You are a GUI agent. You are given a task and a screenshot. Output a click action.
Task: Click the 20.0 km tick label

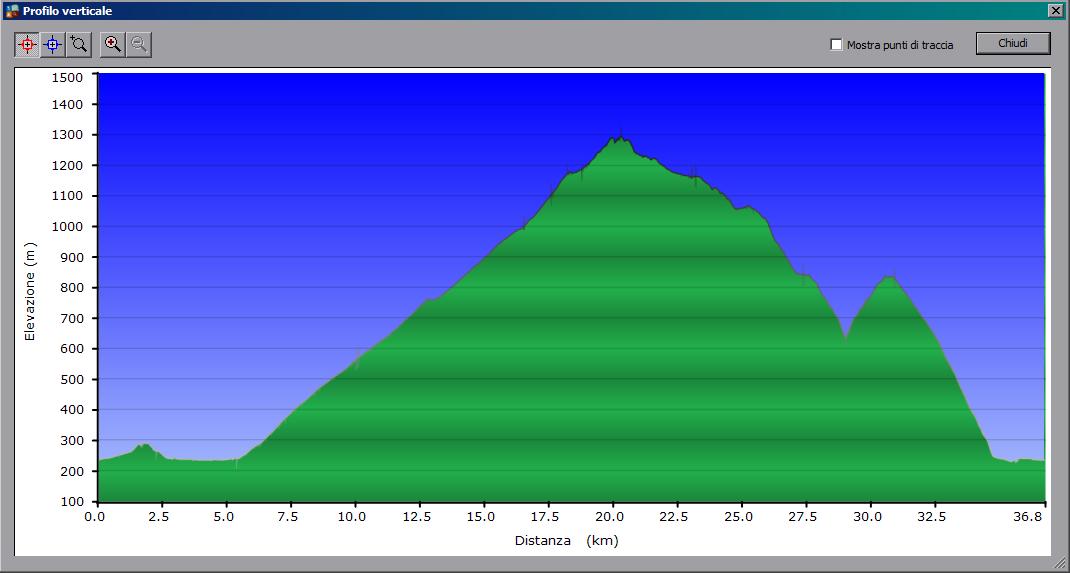pyautogui.click(x=611, y=517)
